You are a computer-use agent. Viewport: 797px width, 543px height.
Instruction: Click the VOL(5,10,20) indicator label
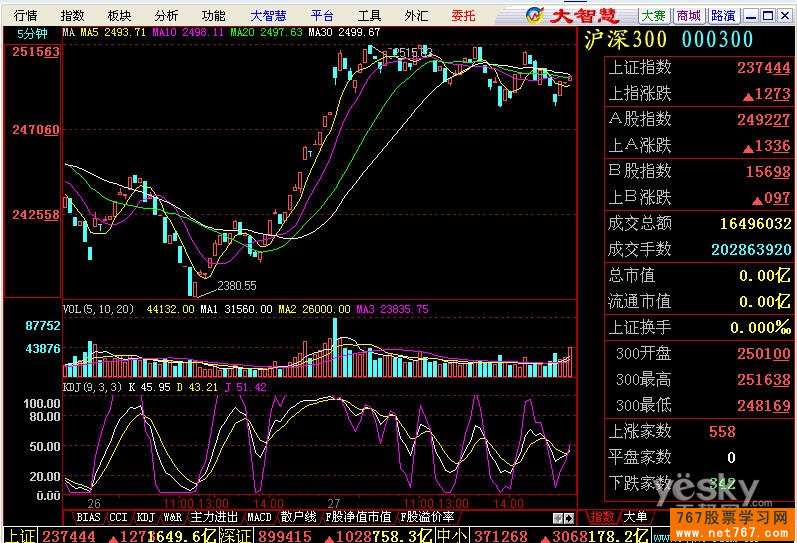click(98, 309)
